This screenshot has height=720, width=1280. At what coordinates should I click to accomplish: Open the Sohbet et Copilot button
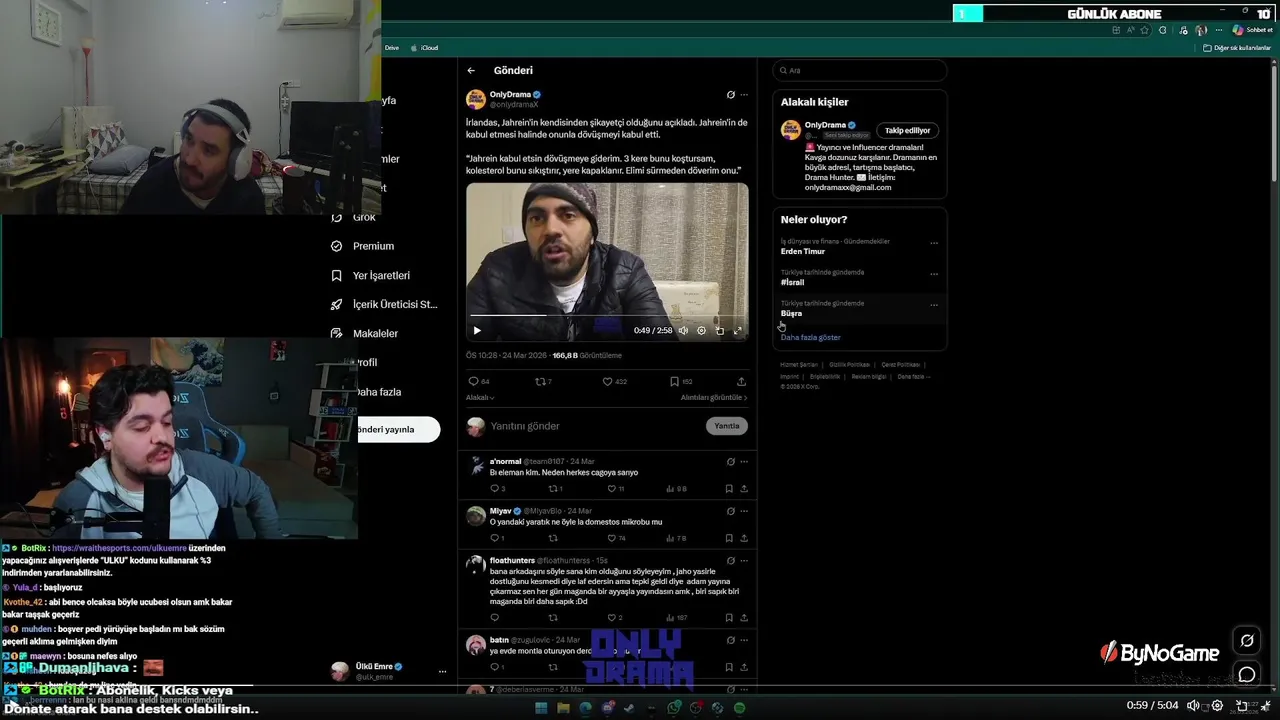(1252, 30)
